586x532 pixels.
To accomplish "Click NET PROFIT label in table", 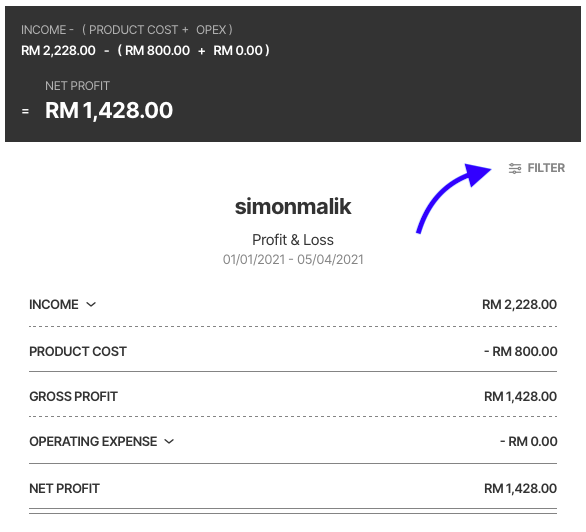I will (64, 488).
